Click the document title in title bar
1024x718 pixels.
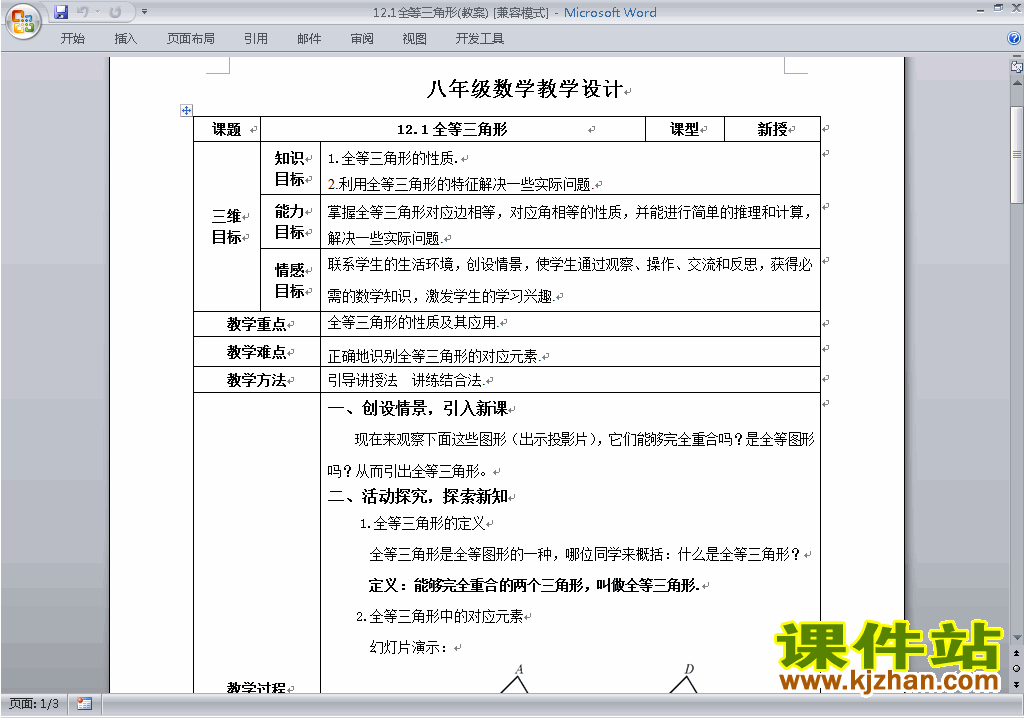click(x=515, y=12)
